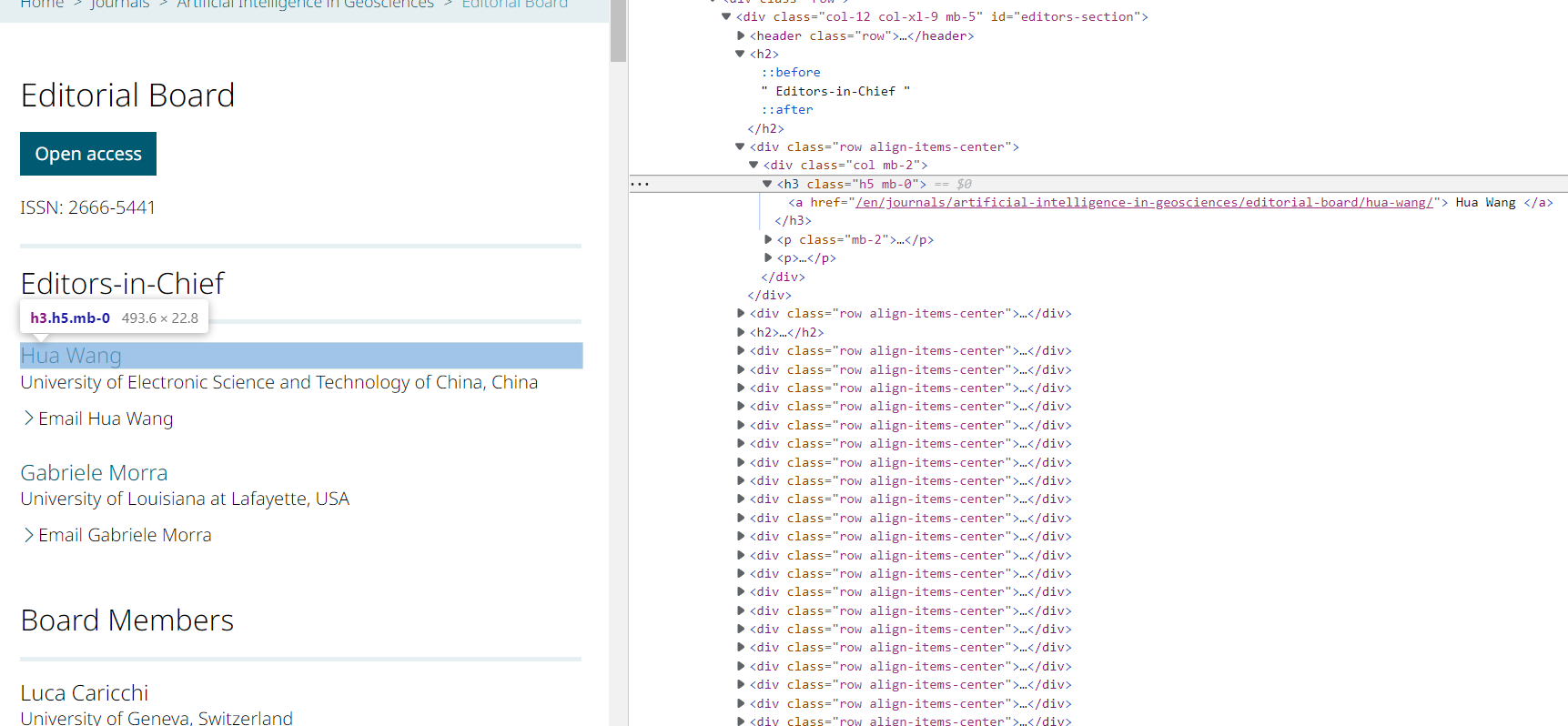Expand the collapsed <p>…</p> node
1568x726 pixels.
click(768, 258)
